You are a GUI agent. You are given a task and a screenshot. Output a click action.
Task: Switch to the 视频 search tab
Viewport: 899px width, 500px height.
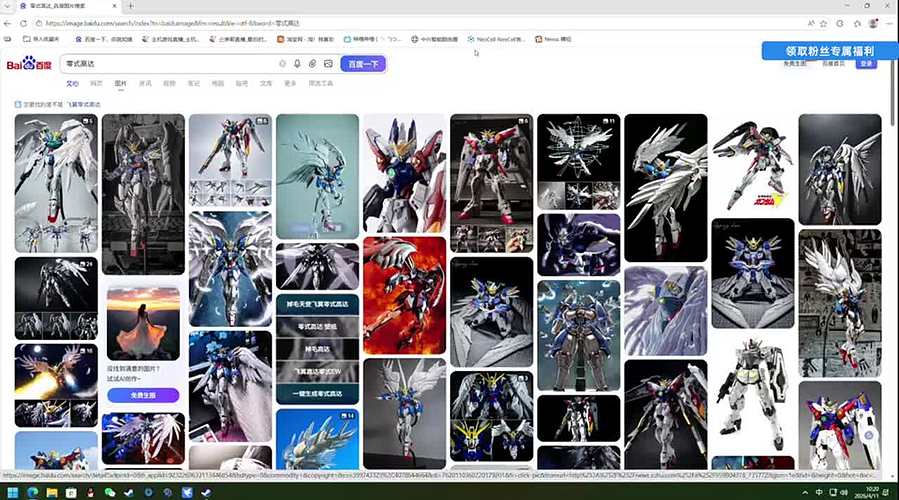169,84
